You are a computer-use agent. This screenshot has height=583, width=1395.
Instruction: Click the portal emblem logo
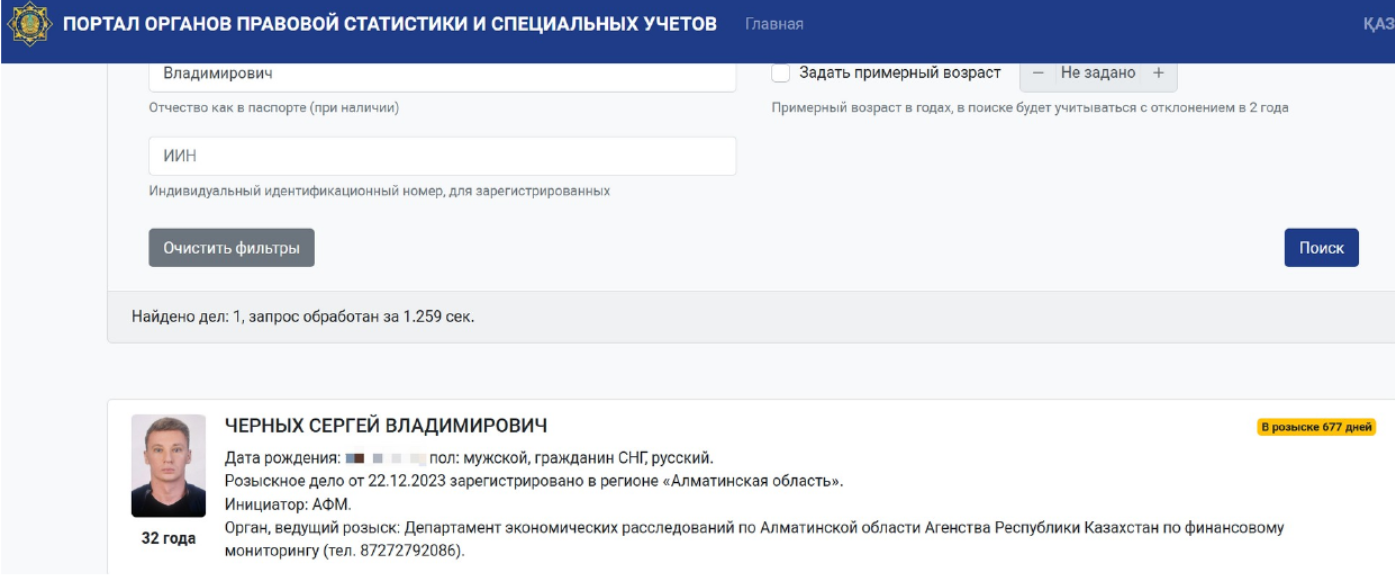point(27,24)
